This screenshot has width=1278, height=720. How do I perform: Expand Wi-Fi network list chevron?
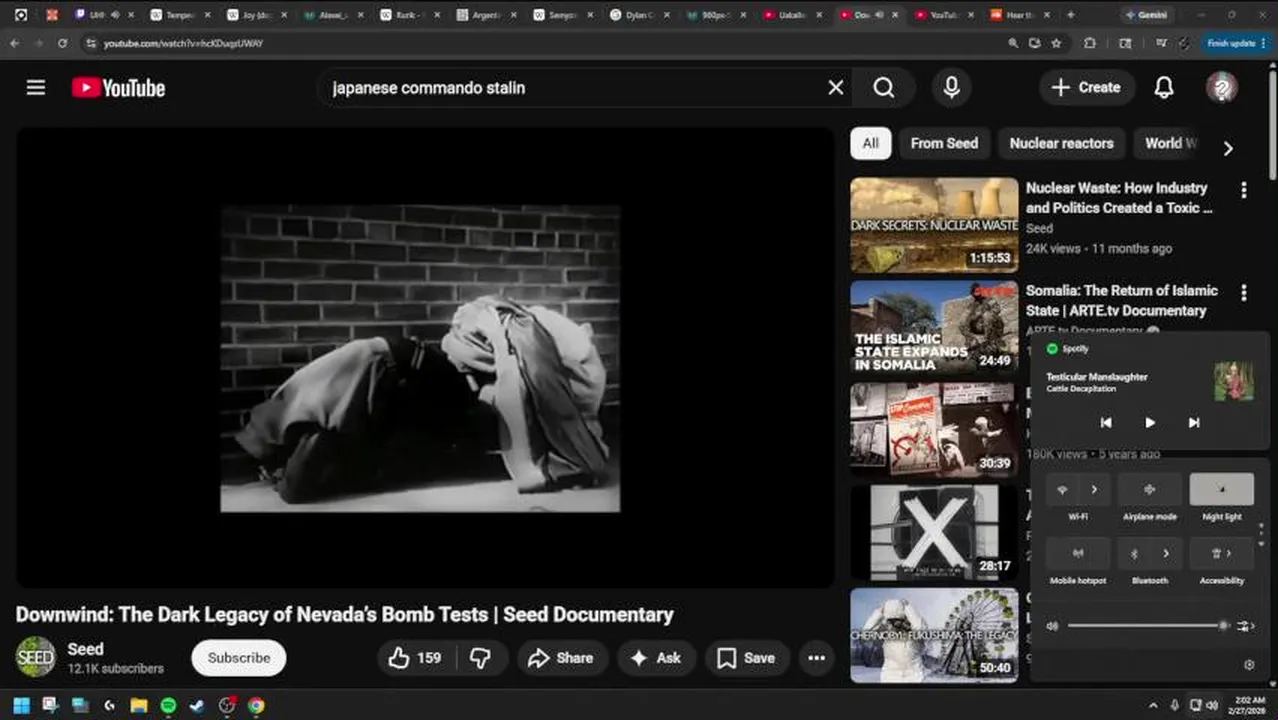click(x=1094, y=490)
